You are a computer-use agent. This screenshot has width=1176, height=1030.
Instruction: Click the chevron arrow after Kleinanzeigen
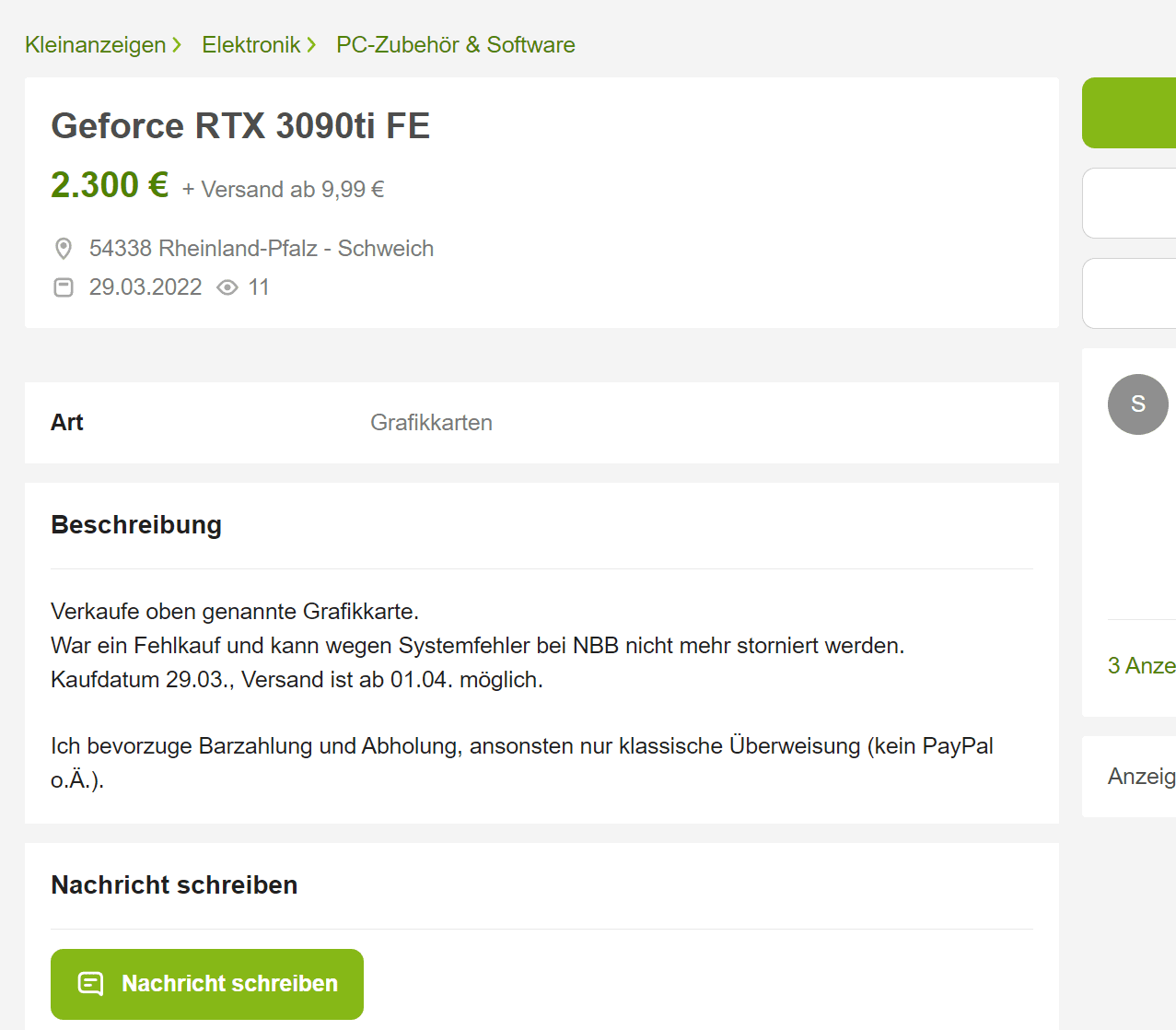(x=177, y=45)
